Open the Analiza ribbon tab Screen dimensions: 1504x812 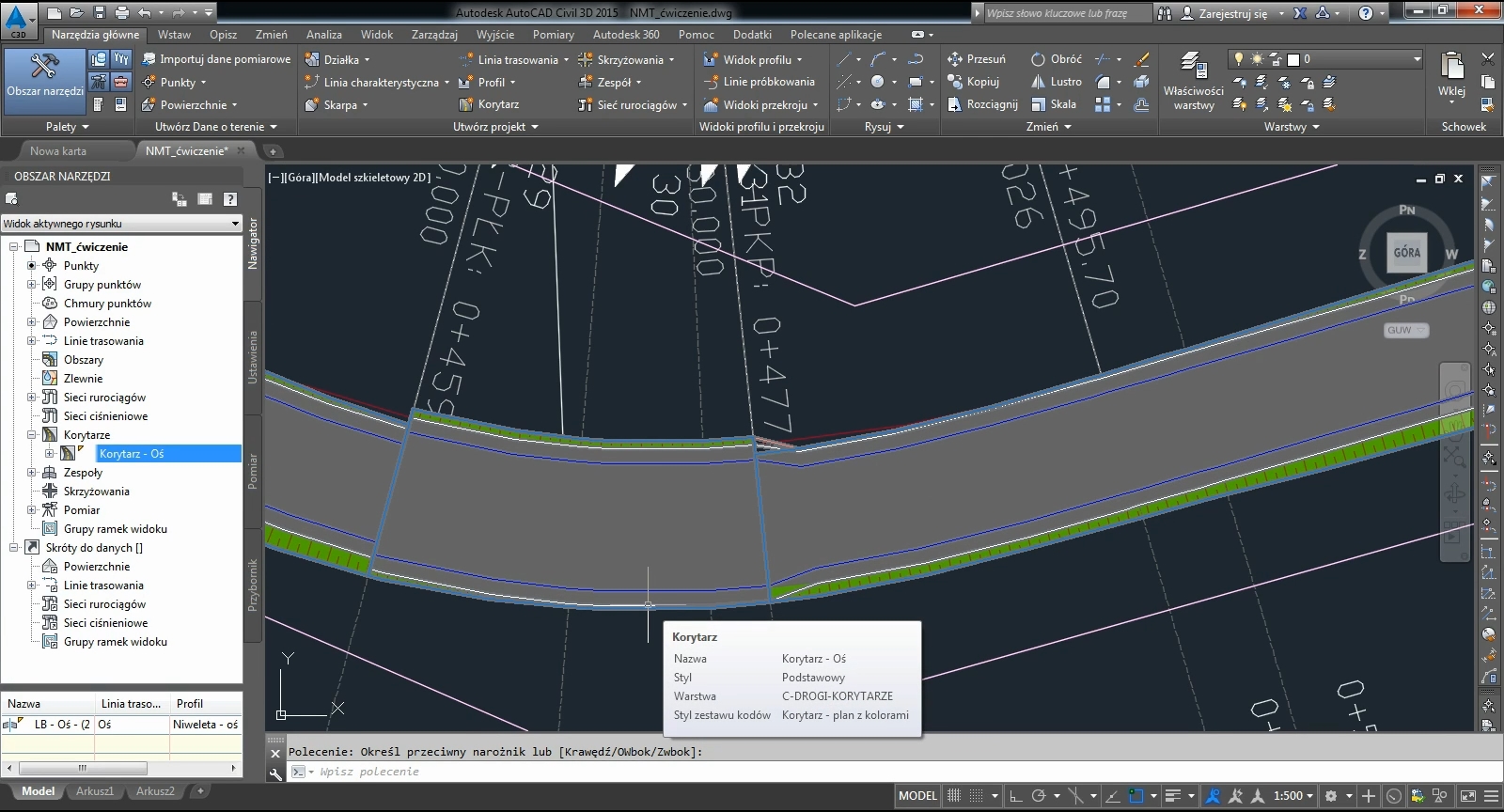[x=323, y=35]
